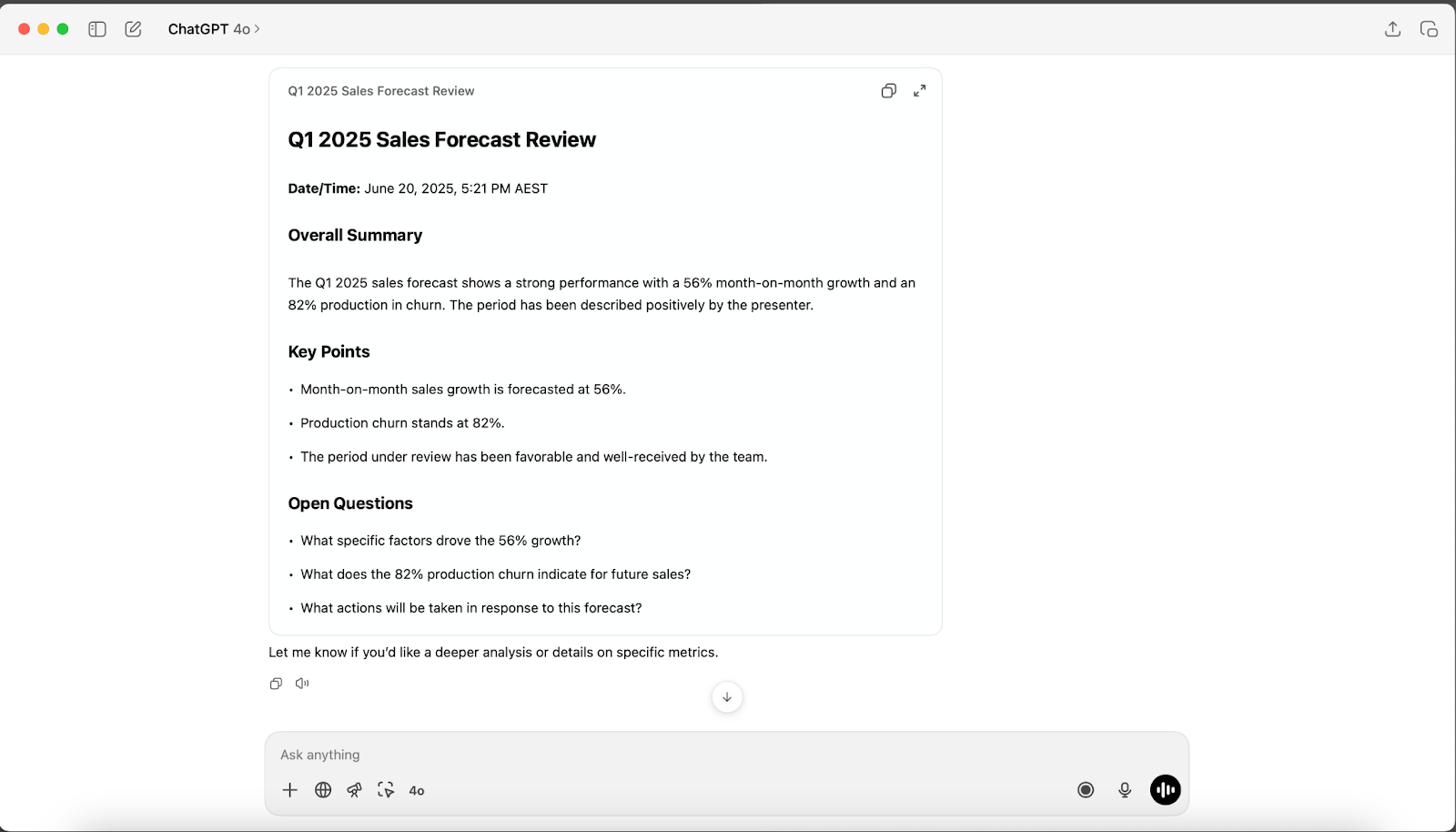Viewport: 1456px width, 832px height.
Task: Open the ChatGPT 4o model dropdown
Action: 214,28
